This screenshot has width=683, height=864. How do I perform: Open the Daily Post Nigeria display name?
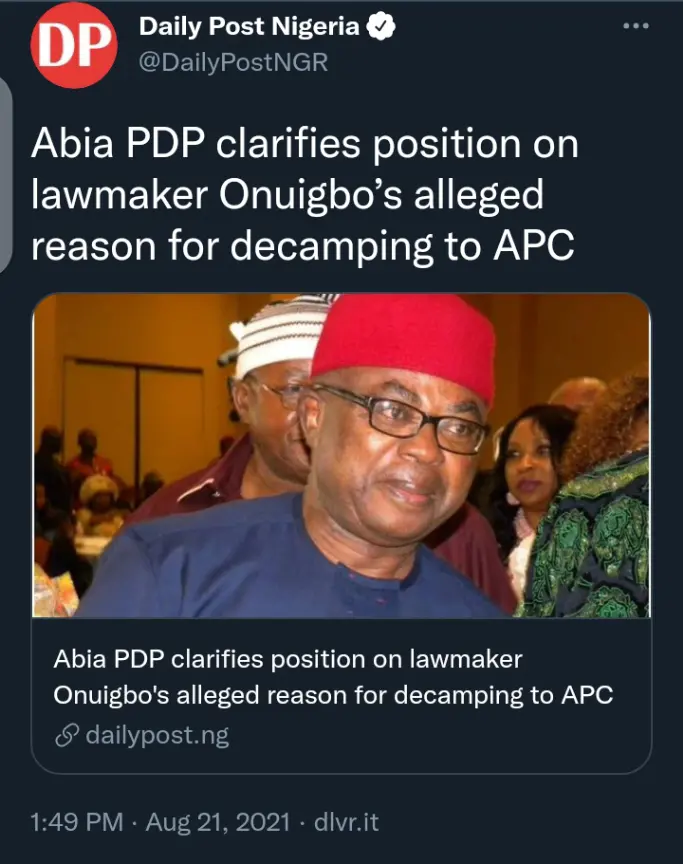tap(248, 28)
